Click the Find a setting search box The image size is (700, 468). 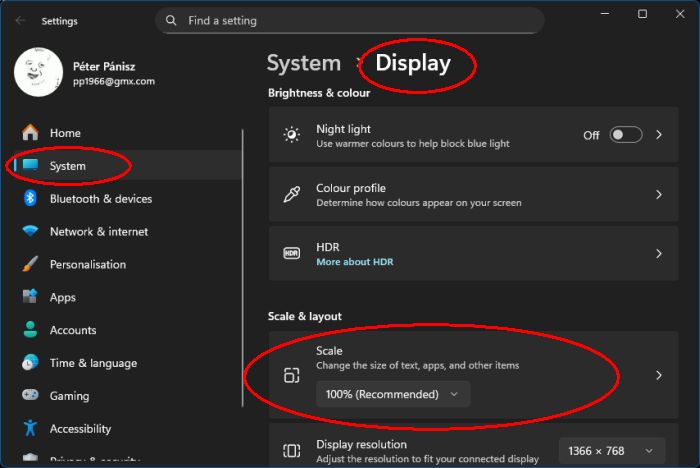(x=350, y=20)
